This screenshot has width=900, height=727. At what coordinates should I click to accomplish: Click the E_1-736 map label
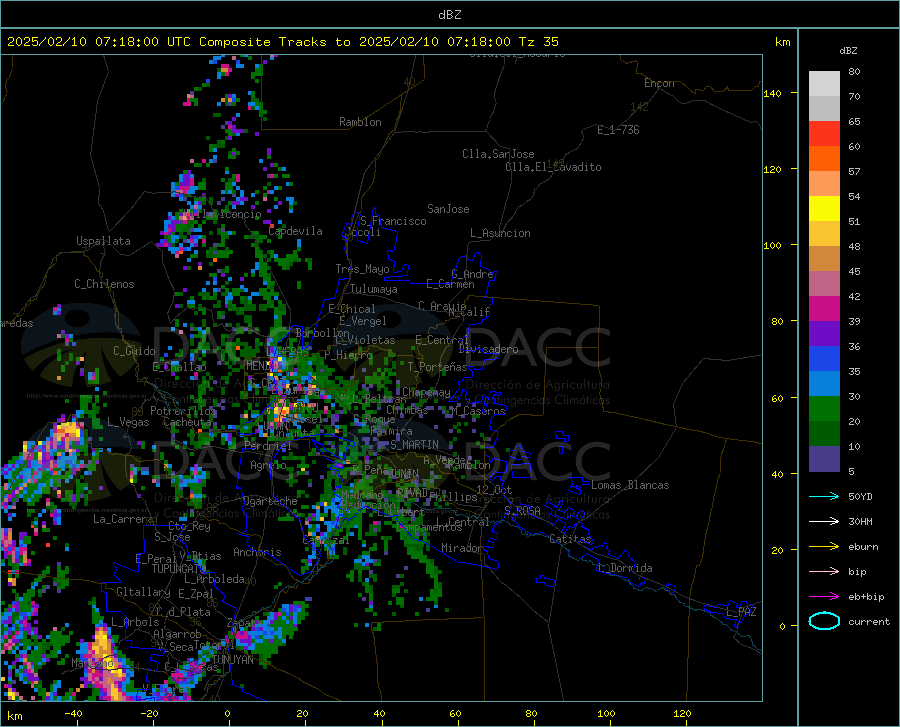tap(618, 130)
